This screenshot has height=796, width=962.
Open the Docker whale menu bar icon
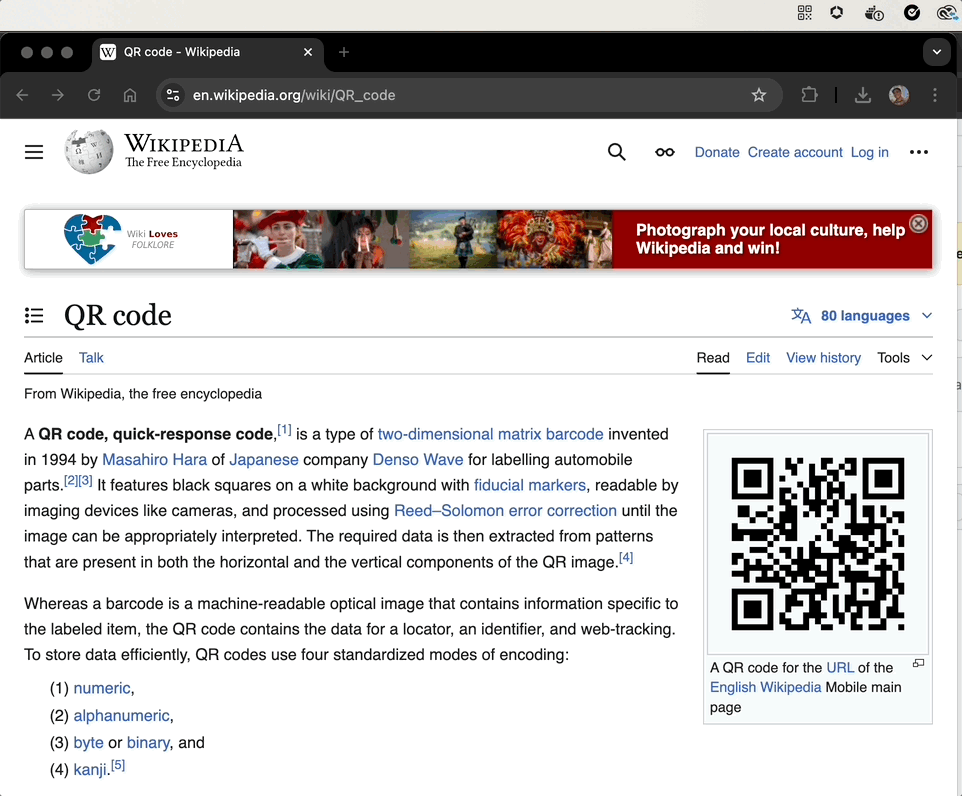874,13
